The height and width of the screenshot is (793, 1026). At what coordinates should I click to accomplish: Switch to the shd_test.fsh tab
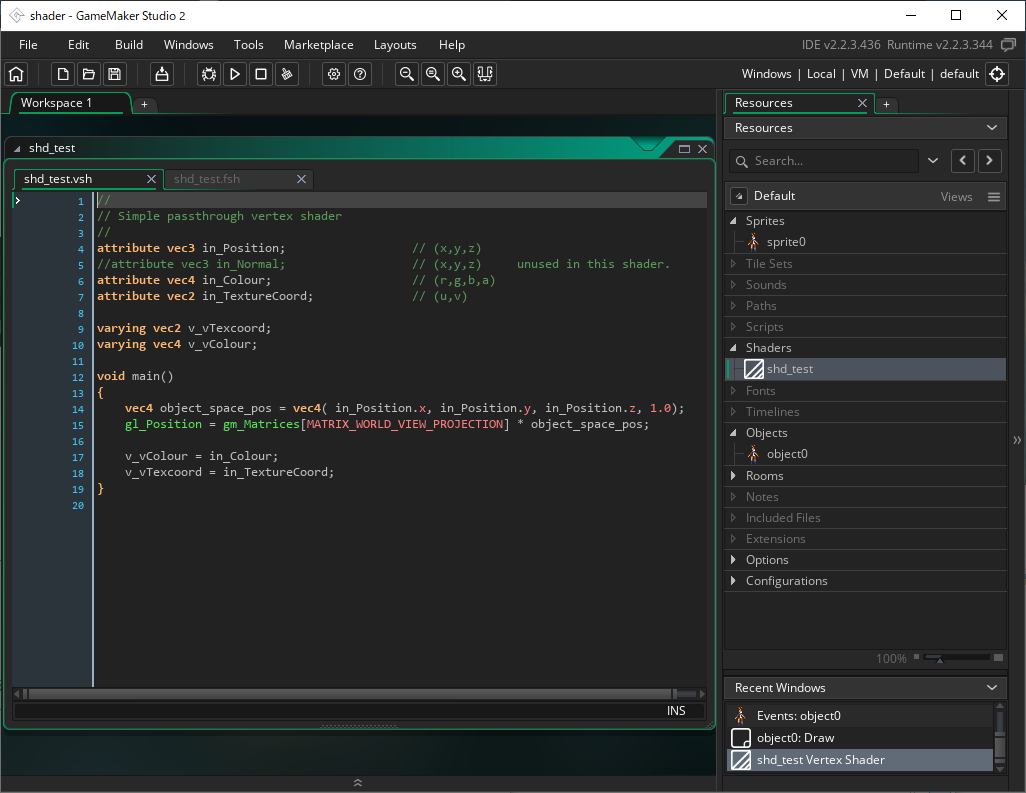(207, 179)
